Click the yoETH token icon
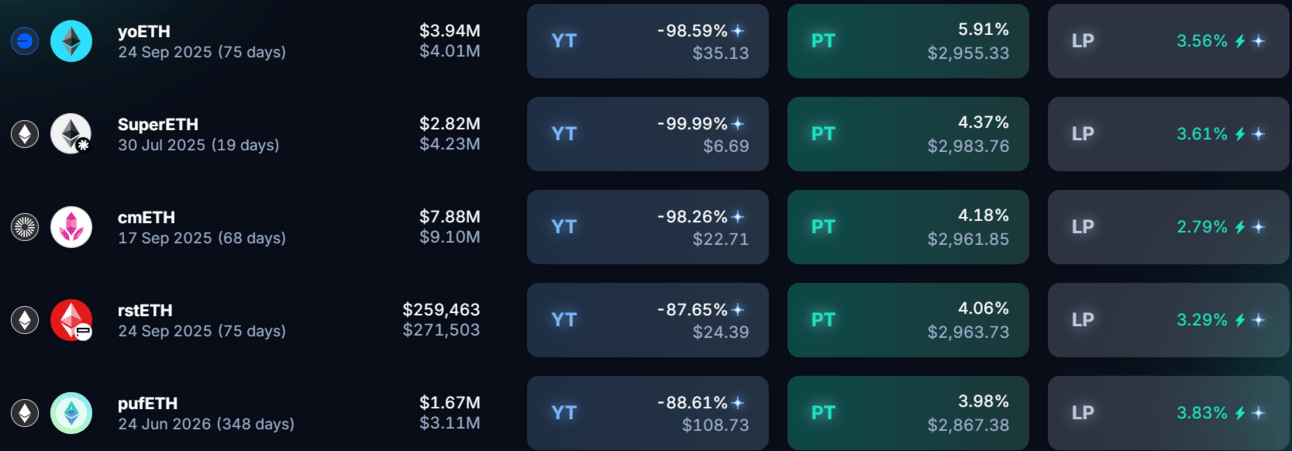1292x451 pixels. (x=71, y=41)
